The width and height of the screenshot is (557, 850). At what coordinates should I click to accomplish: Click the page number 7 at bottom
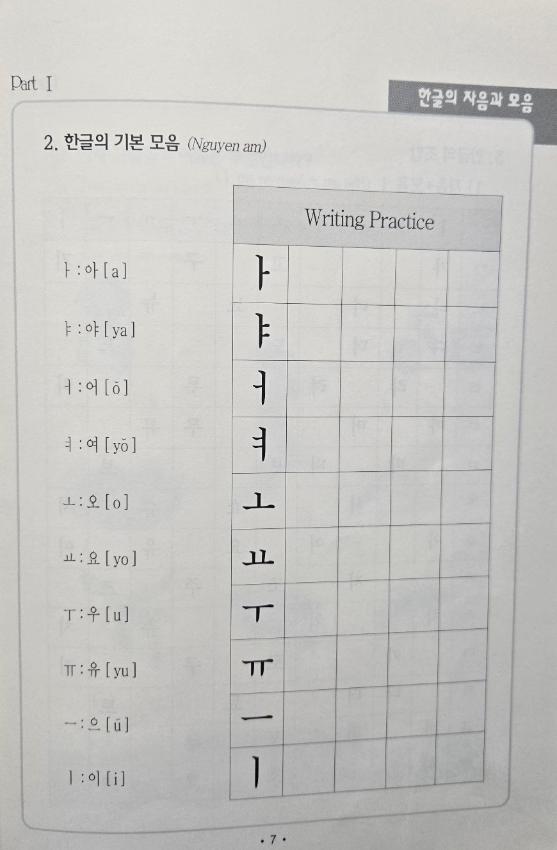(x=273, y=840)
